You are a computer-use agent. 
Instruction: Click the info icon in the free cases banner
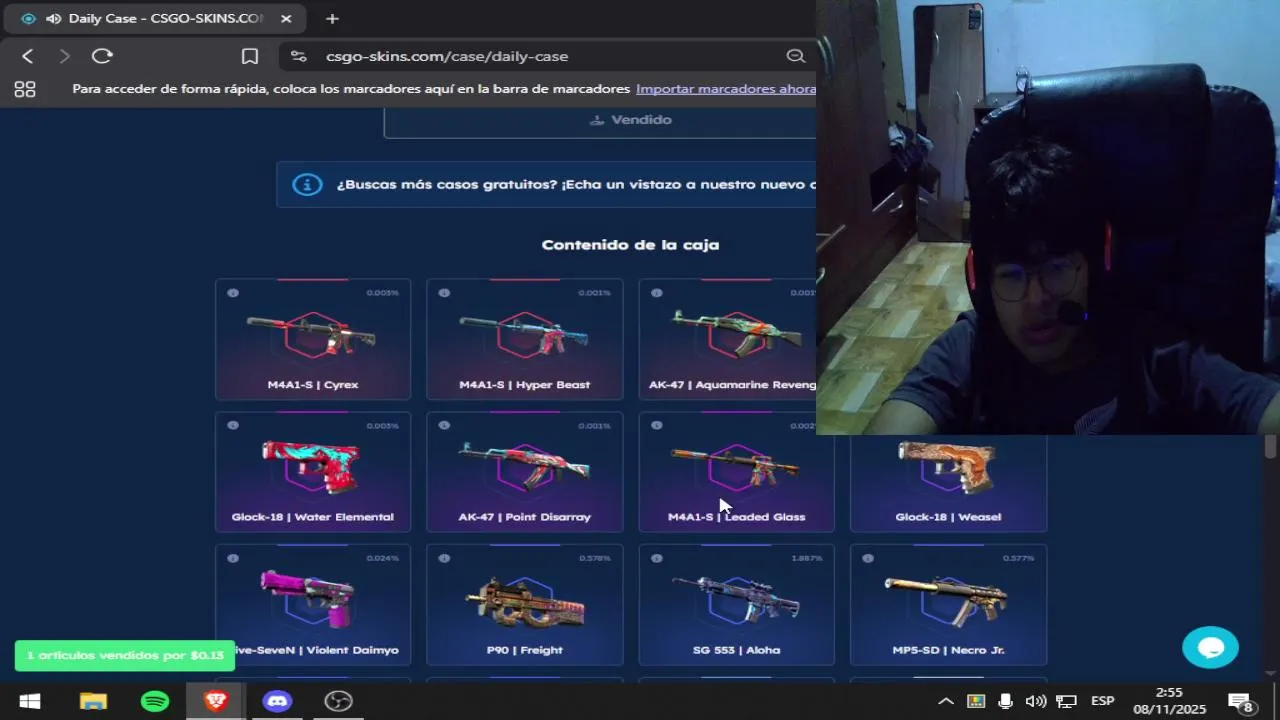click(307, 185)
